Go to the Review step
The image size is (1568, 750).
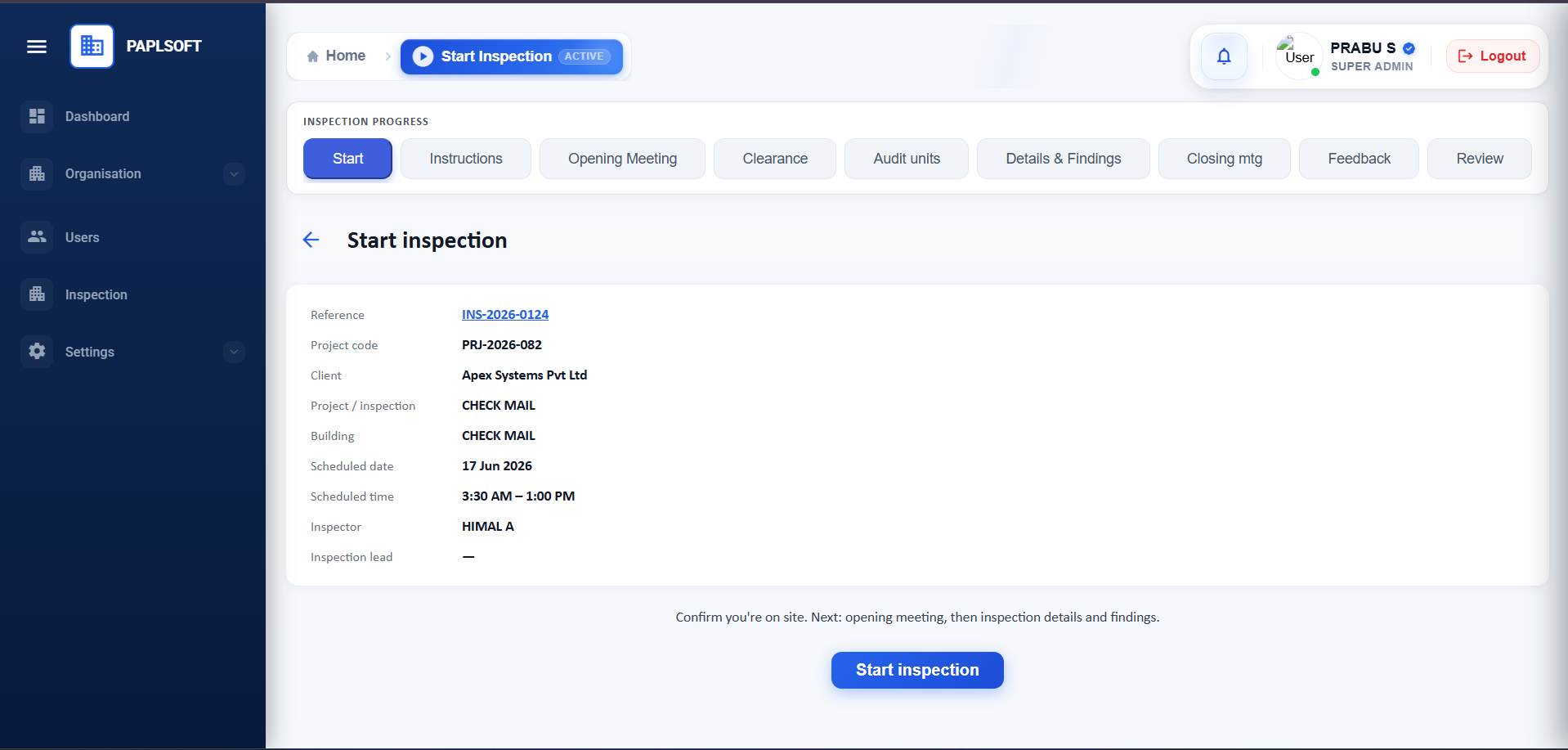pyautogui.click(x=1480, y=159)
